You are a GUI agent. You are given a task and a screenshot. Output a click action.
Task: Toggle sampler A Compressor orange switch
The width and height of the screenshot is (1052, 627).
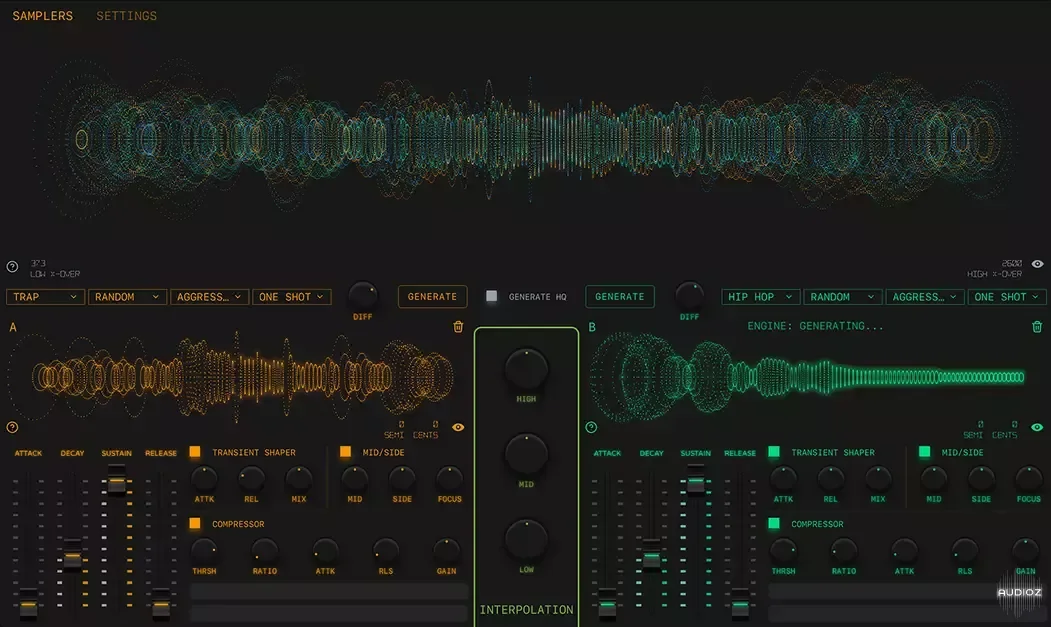point(195,523)
